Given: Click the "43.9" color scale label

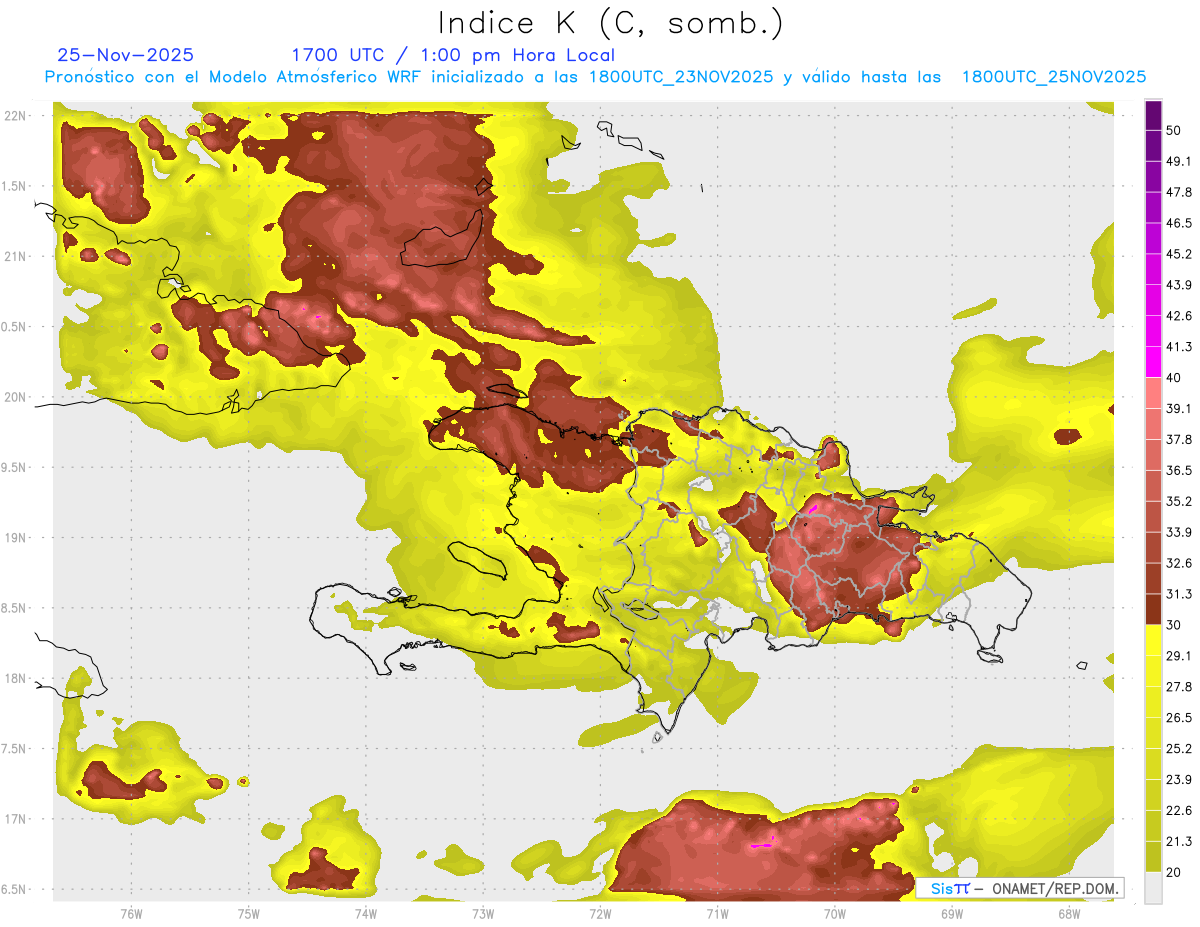Looking at the screenshot, I should coord(1179,285).
